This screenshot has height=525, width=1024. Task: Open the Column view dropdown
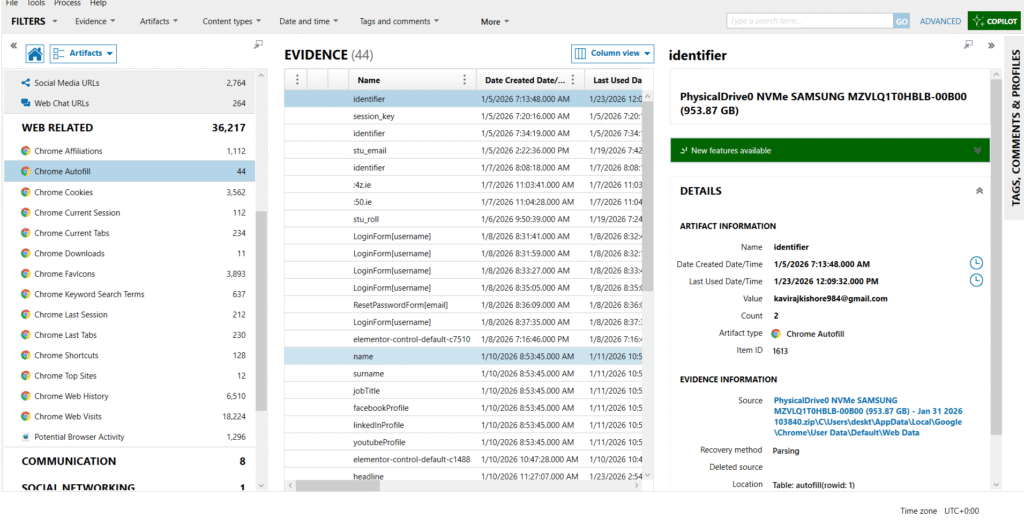click(613, 53)
